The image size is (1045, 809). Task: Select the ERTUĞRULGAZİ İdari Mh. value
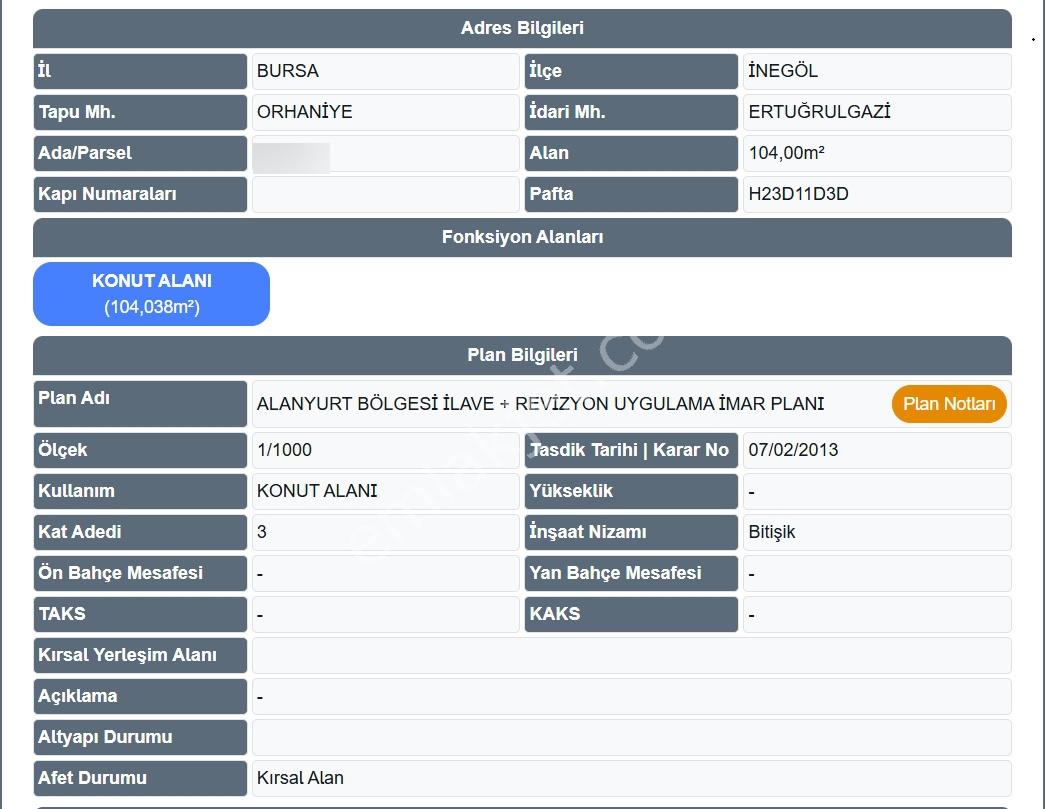tap(819, 112)
